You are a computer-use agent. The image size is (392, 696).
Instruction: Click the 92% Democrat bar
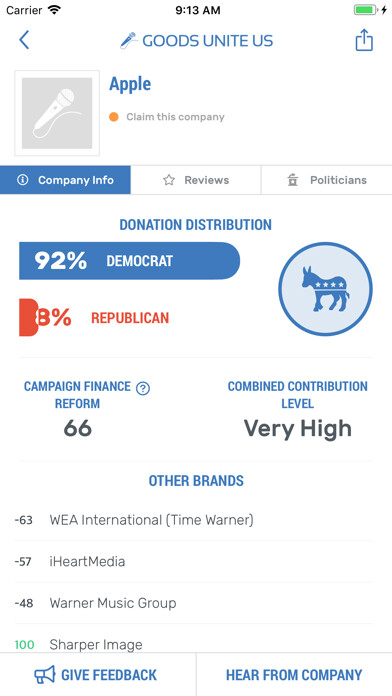pos(129,261)
